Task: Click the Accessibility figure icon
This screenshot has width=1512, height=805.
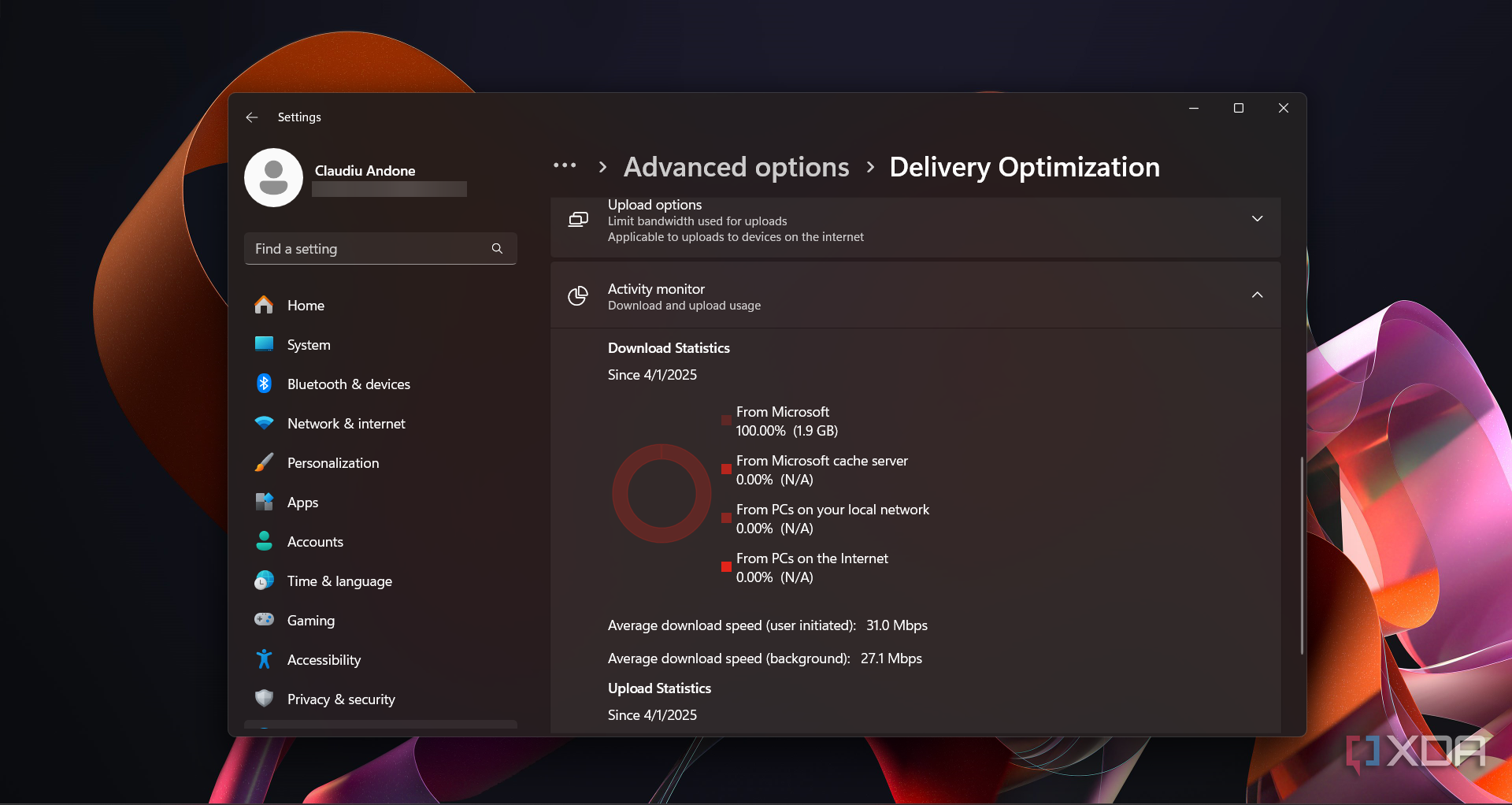Action: coord(264,659)
